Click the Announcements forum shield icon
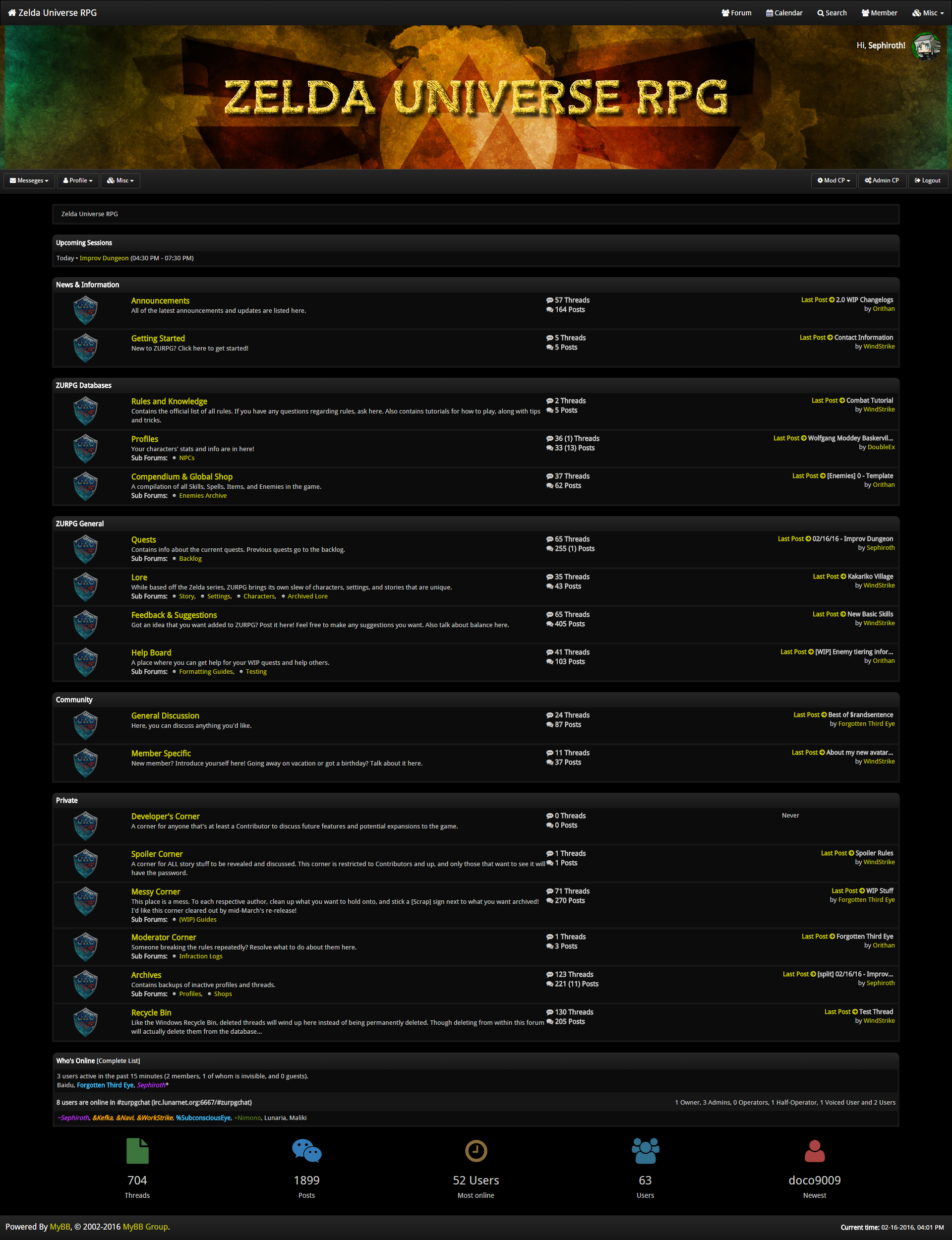Viewport: 952px width, 1240px height. pyautogui.click(x=86, y=310)
